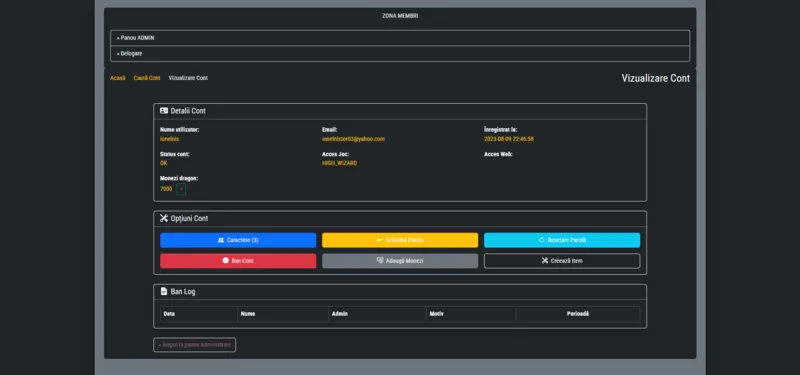Click the HIGH_WIZARD access value

tap(339, 163)
